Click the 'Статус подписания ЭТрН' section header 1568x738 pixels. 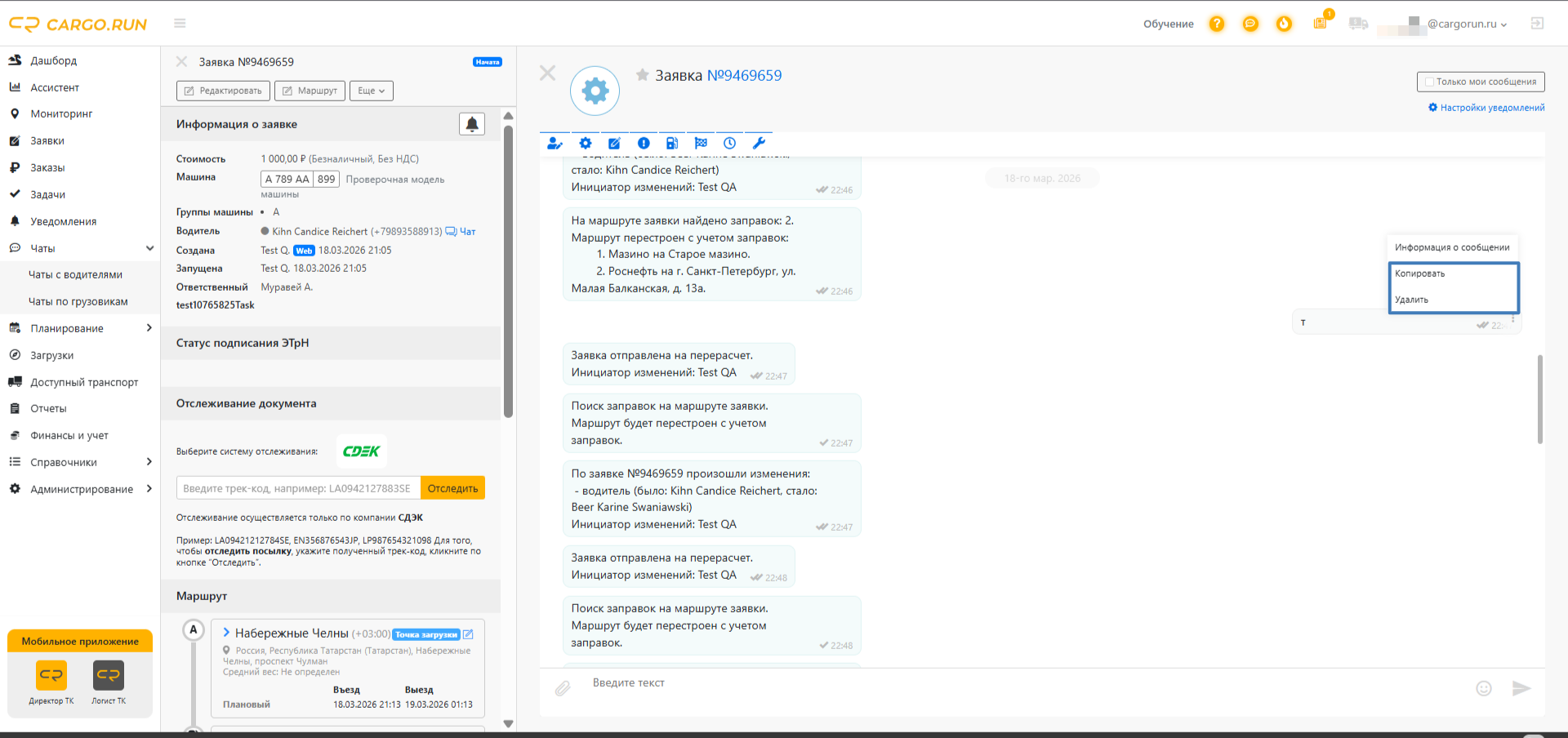coord(331,343)
